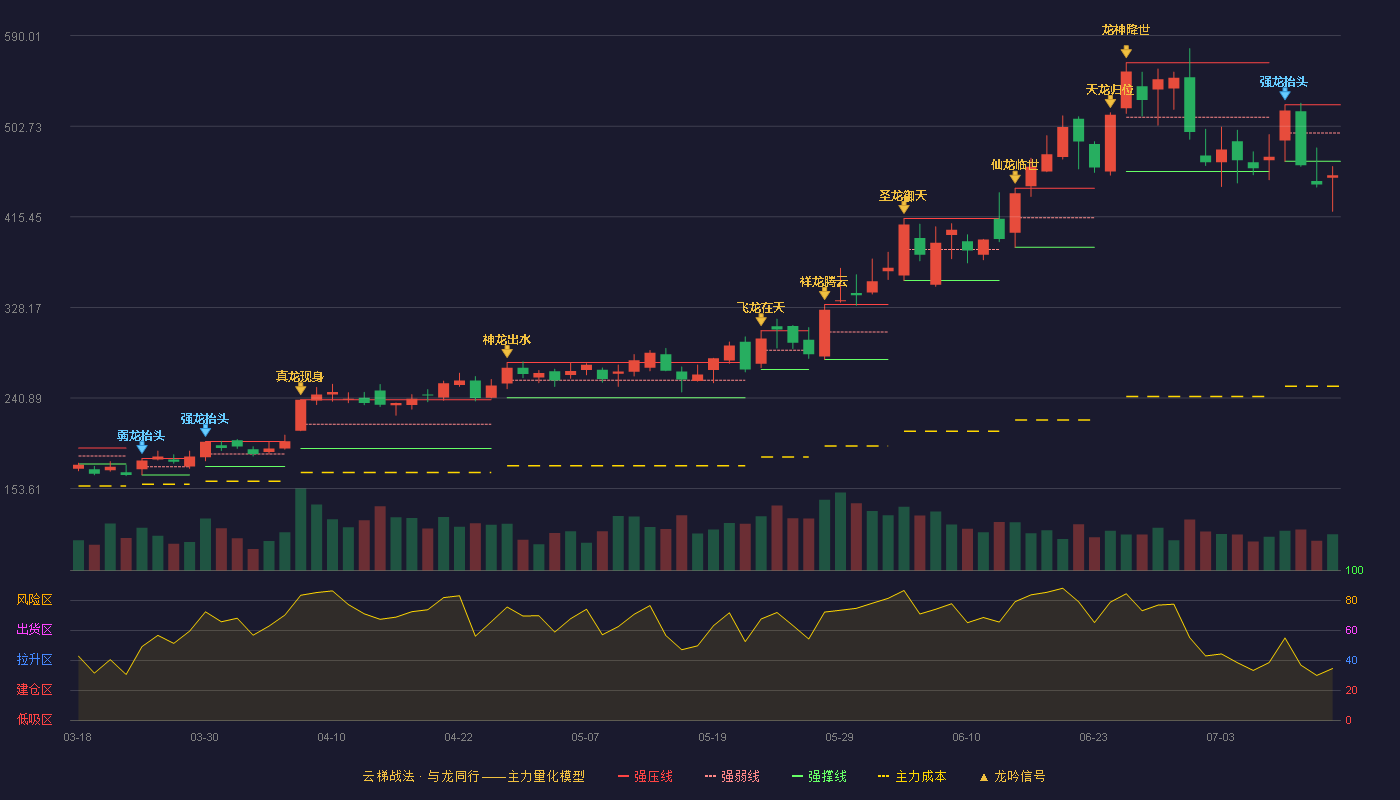The width and height of the screenshot is (1400, 800).
Task: Hide the 强弱线 series via legend
Action: coord(732,776)
